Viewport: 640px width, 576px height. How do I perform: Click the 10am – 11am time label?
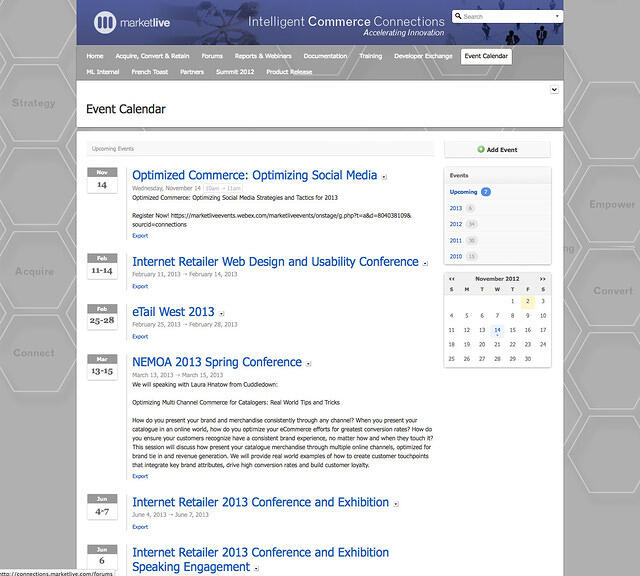223,189
